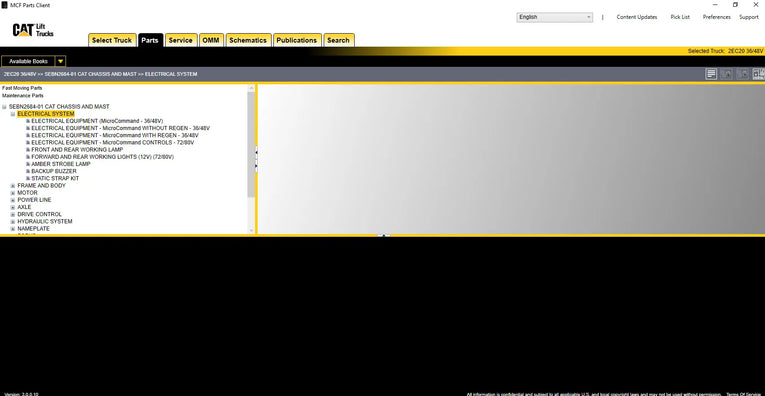The height and width of the screenshot is (396, 765).
Task: Select the HYDRAULIC SYSTEM label
Action: click(x=45, y=221)
